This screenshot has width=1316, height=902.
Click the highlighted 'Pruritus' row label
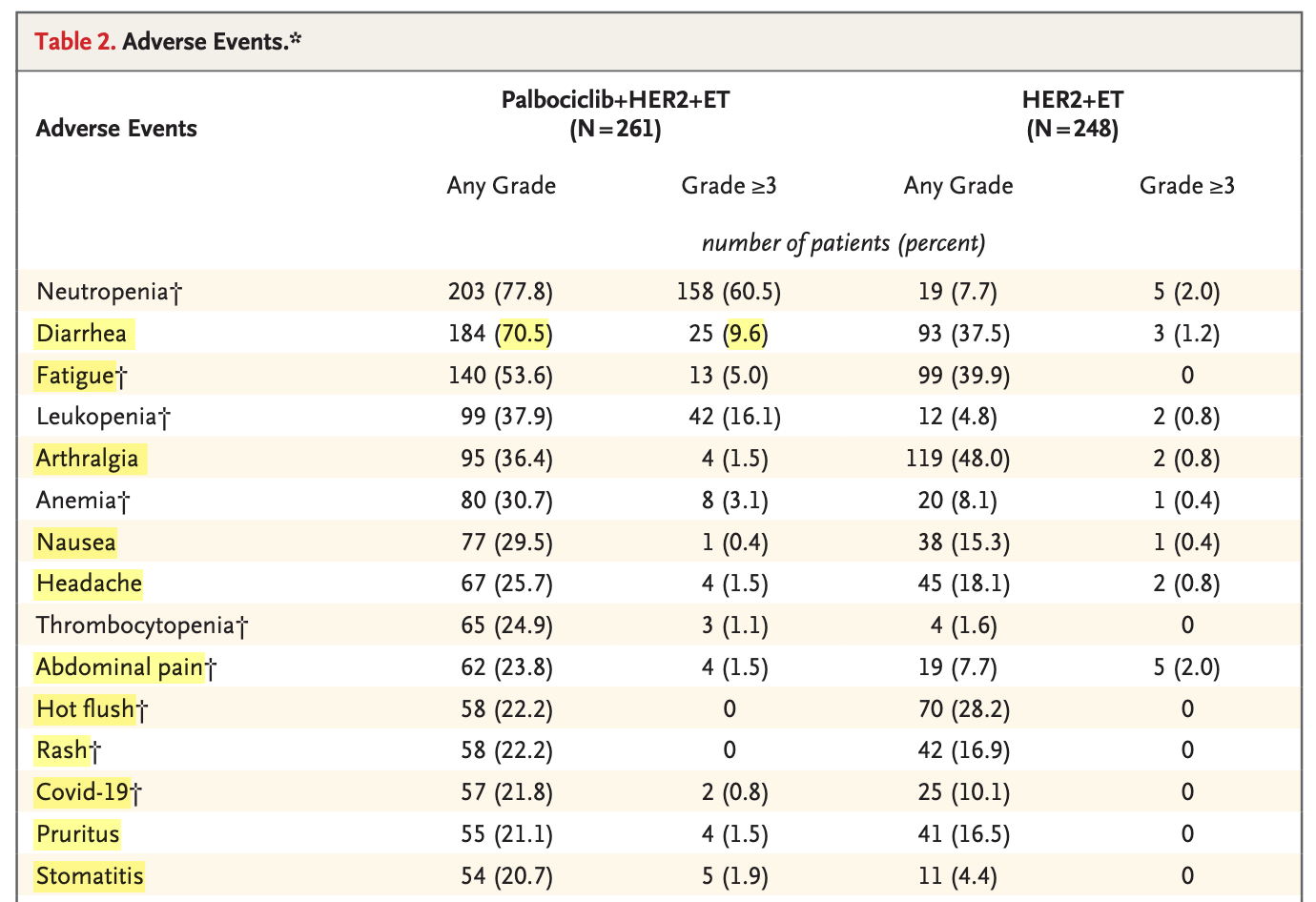coord(78,834)
